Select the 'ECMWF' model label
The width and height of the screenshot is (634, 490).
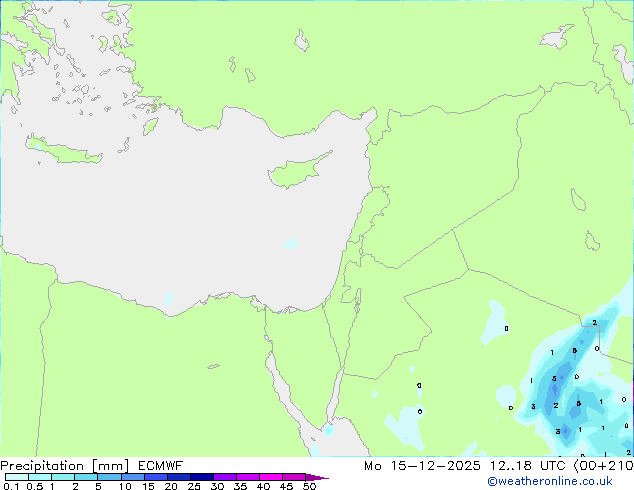(160, 466)
